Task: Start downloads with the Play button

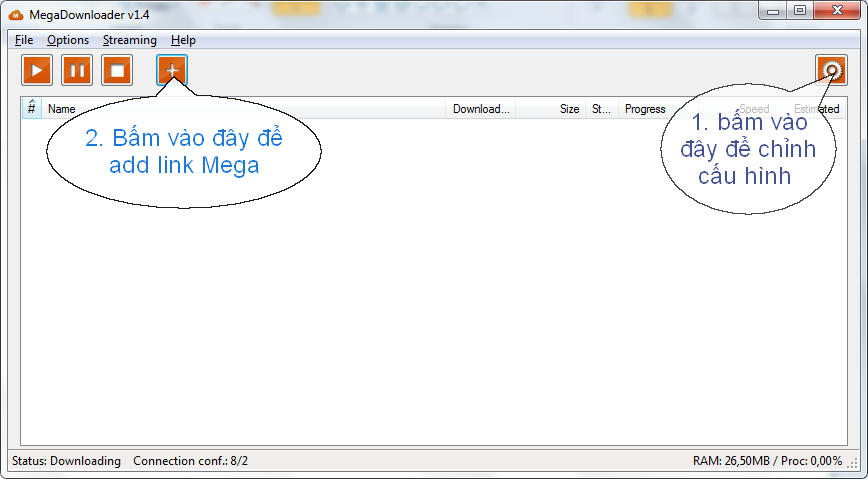Action: 37,70
